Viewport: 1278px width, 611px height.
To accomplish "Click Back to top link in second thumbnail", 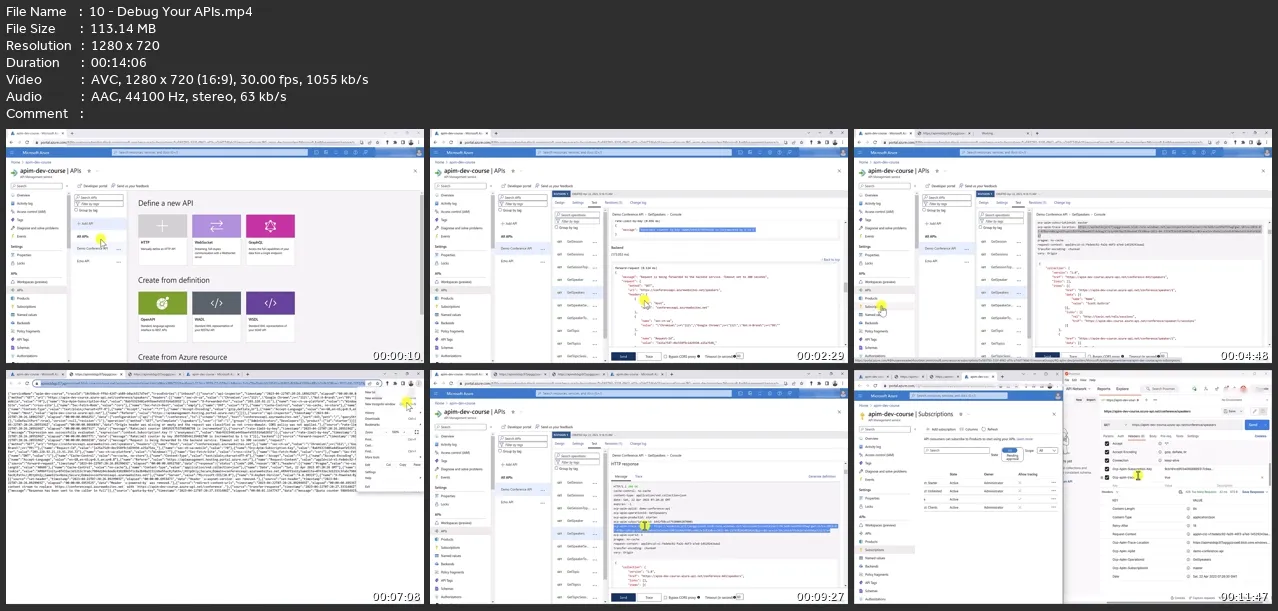I will (830, 260).
